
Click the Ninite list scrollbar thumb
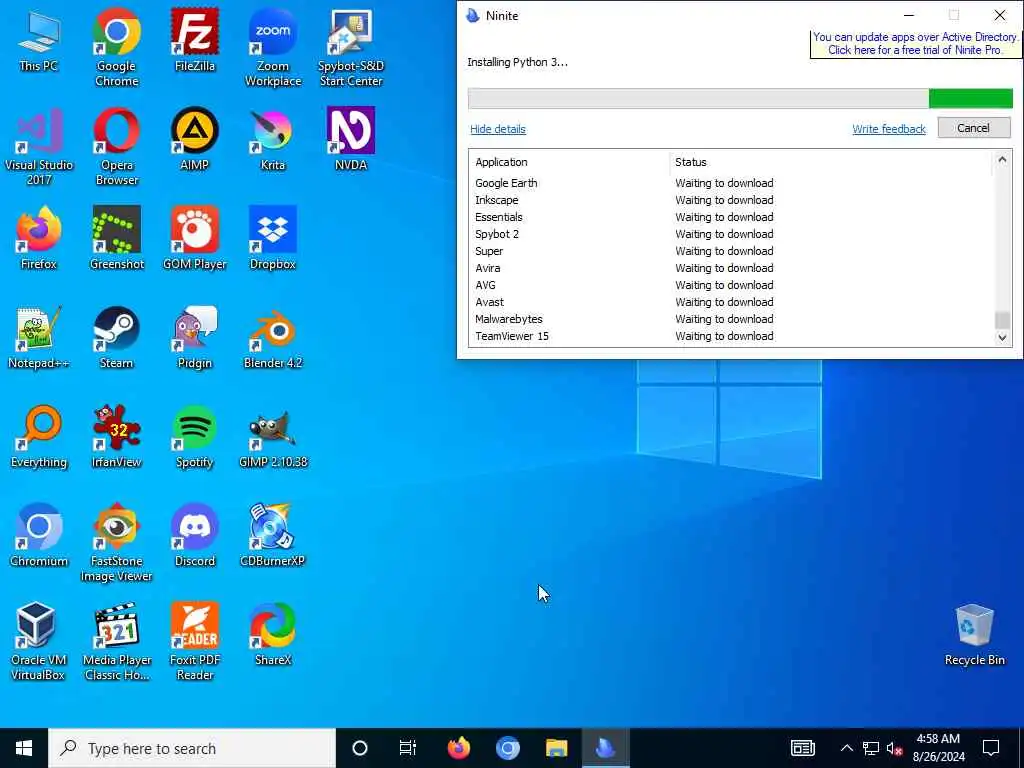(x=1002, y=320)
